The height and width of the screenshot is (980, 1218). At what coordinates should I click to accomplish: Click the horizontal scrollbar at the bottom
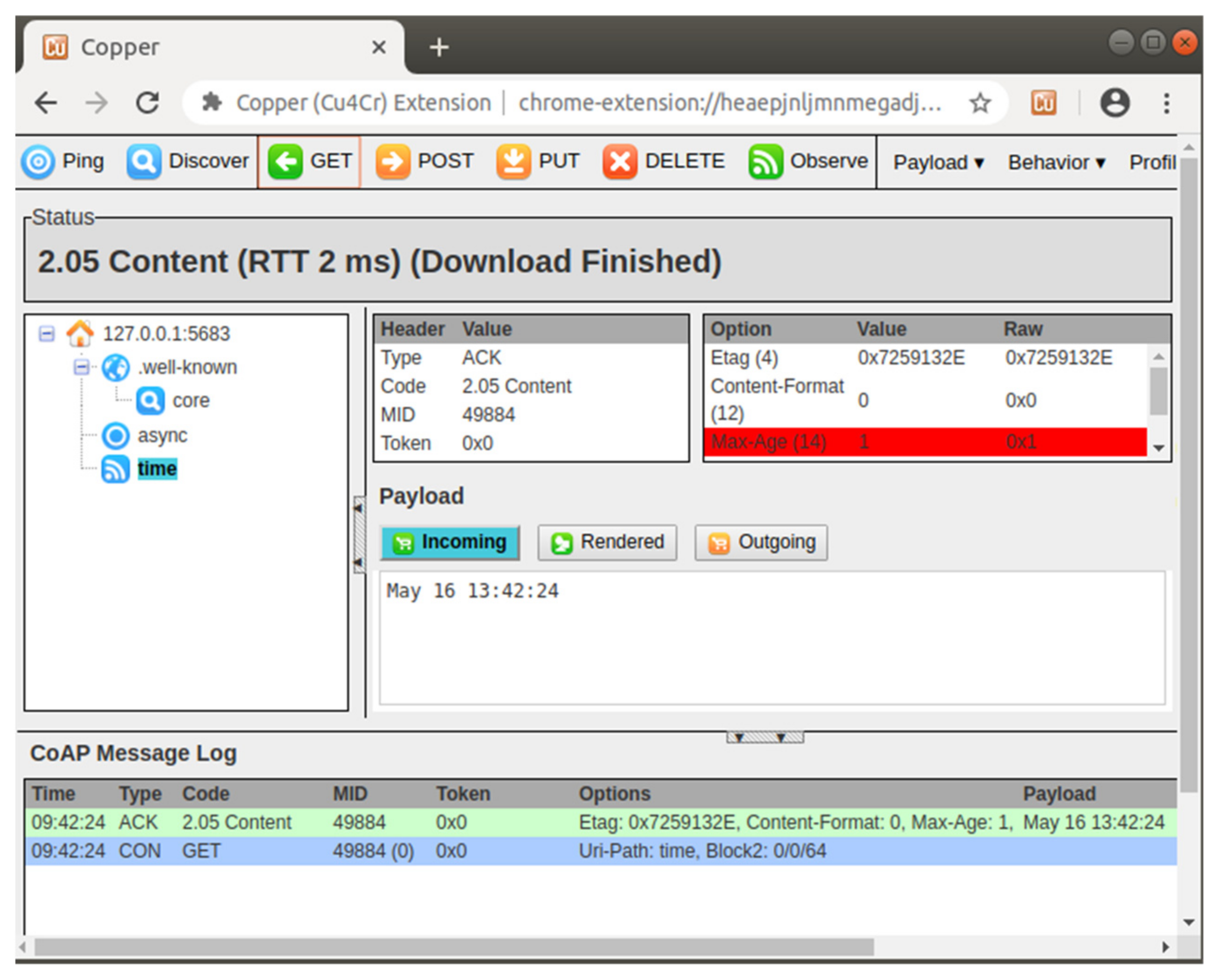(452, 947)
